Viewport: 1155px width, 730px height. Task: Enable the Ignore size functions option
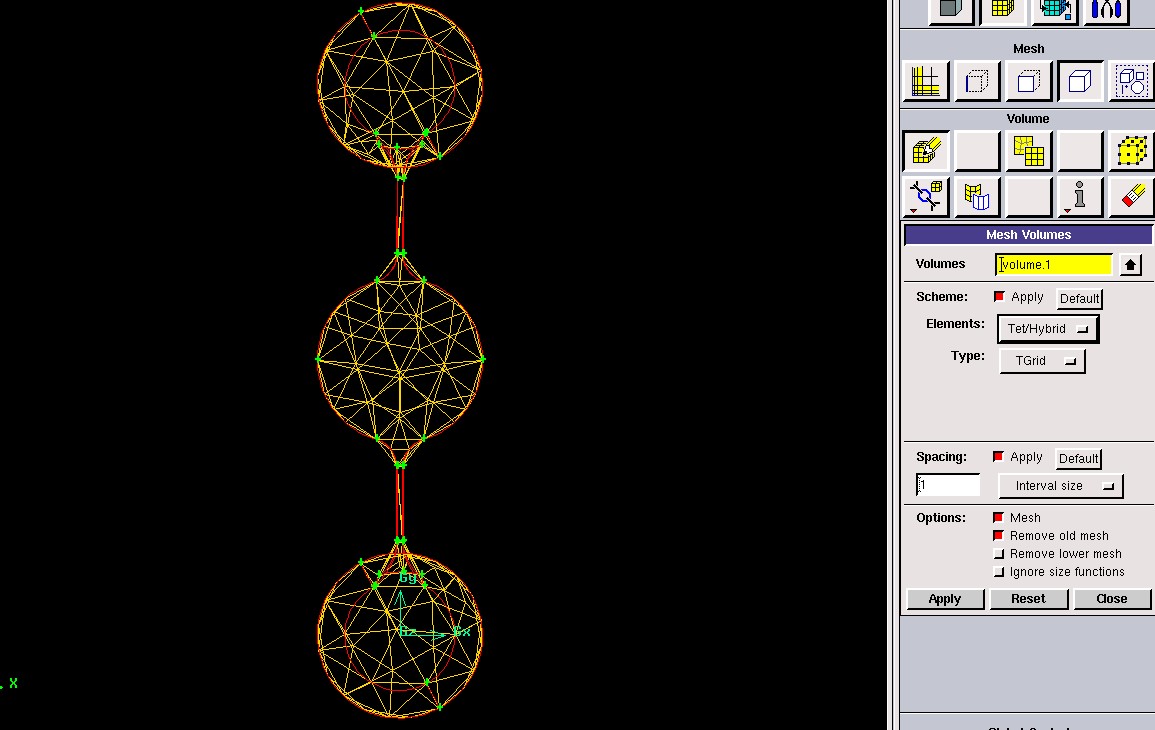point(998,572)
